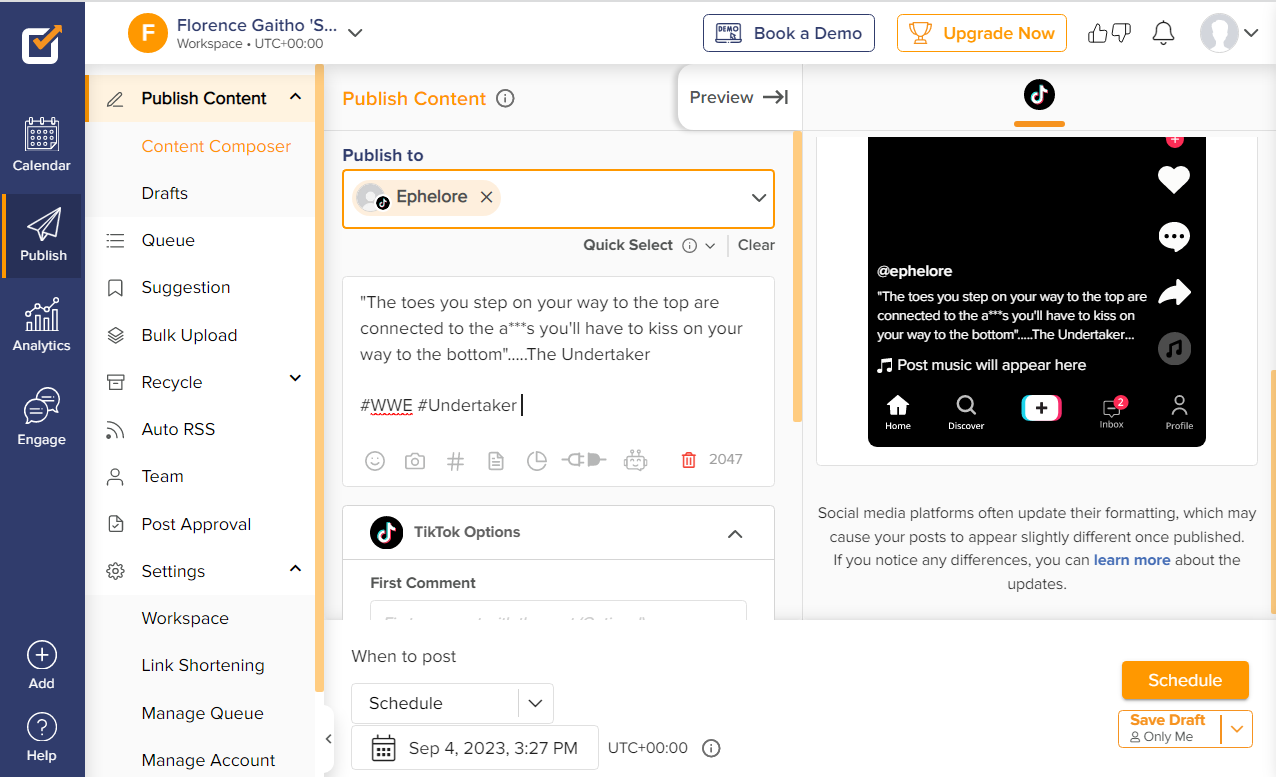Click the Sep 4, 2023 date field
The image size is (1276, 777).
coord(475,748)
